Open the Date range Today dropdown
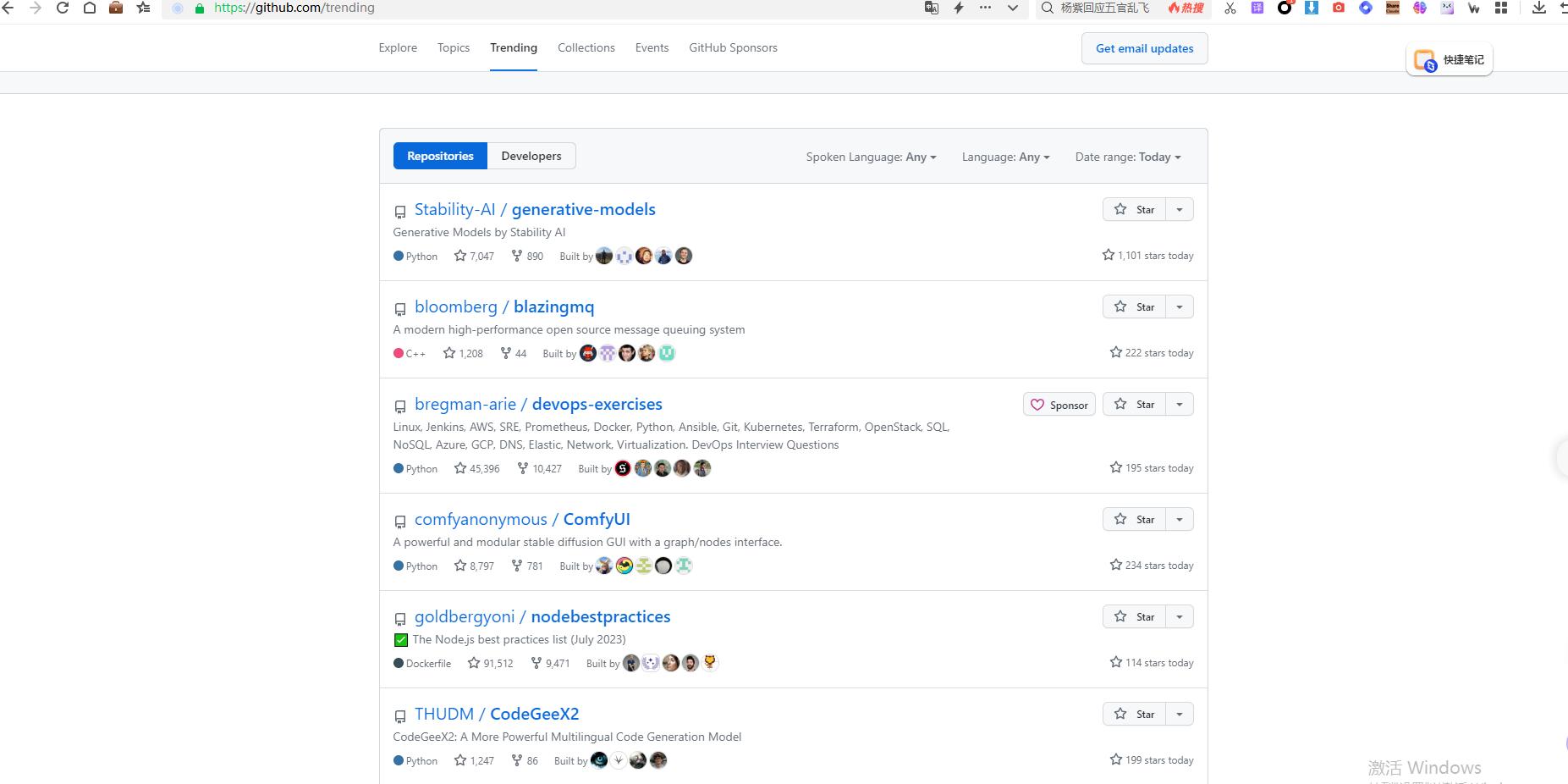Screen dimensions: 1568x784 [1127, 157]
